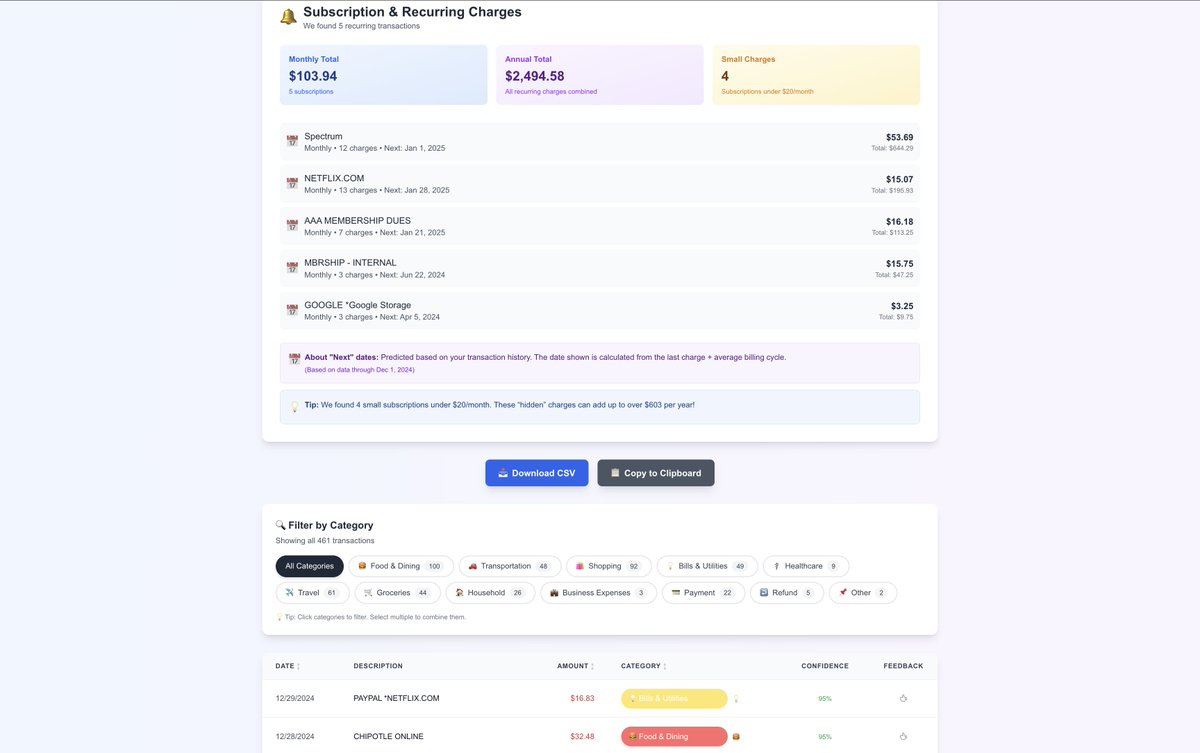
Task: Filter transactions by Healthcare
Action: 806,566
